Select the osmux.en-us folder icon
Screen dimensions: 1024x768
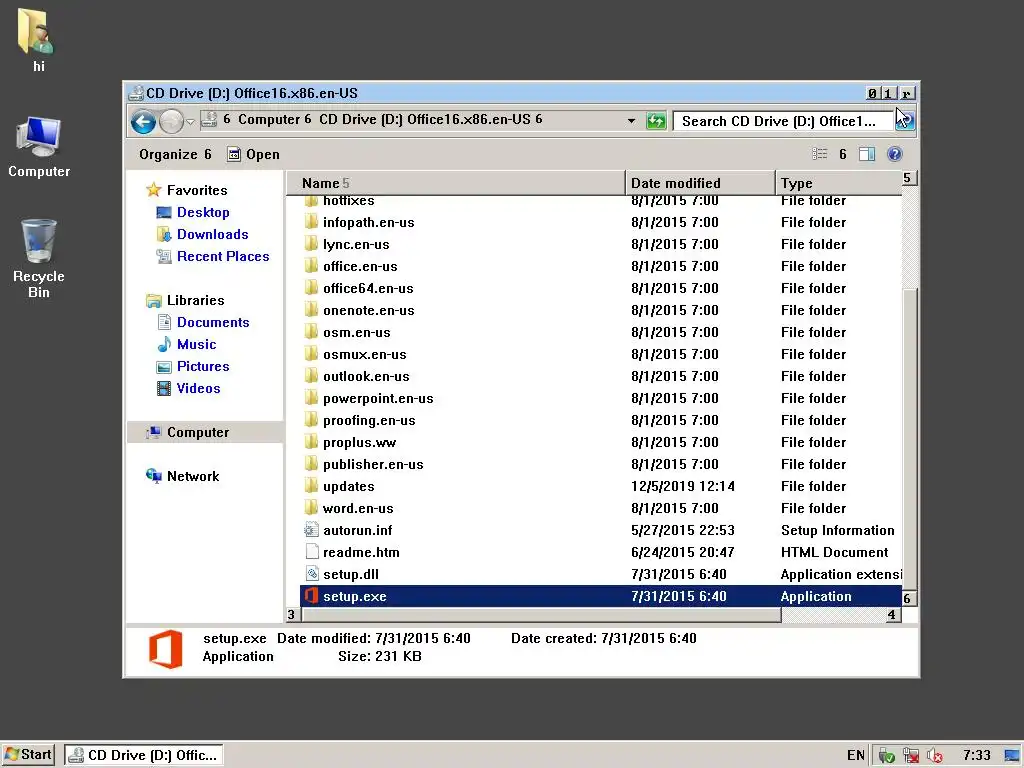pyautogui.click(x=312, y=354)
